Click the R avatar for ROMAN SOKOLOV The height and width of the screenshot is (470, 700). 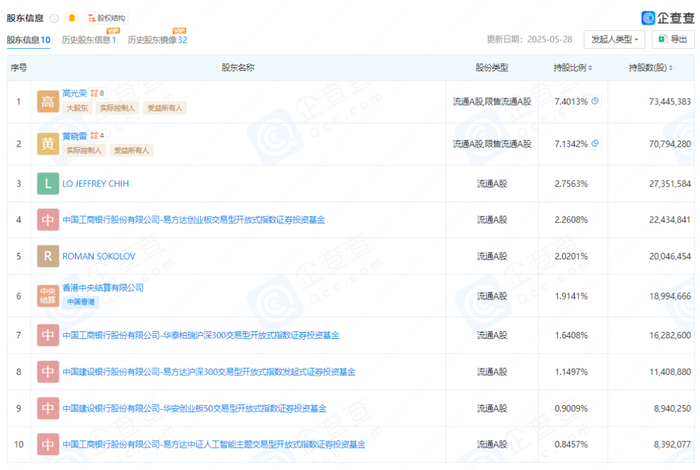tap(48, 256)
